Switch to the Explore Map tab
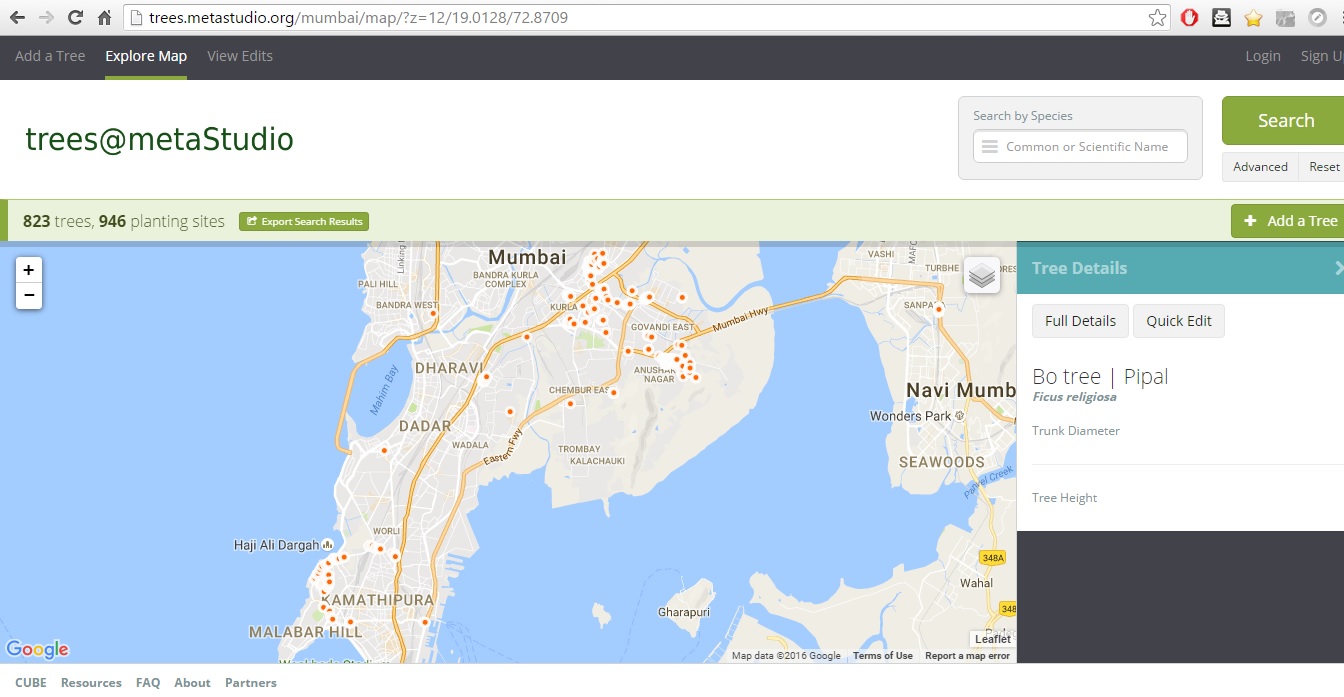Viewport: 1344px width, 697px height. tap(146, 56)
